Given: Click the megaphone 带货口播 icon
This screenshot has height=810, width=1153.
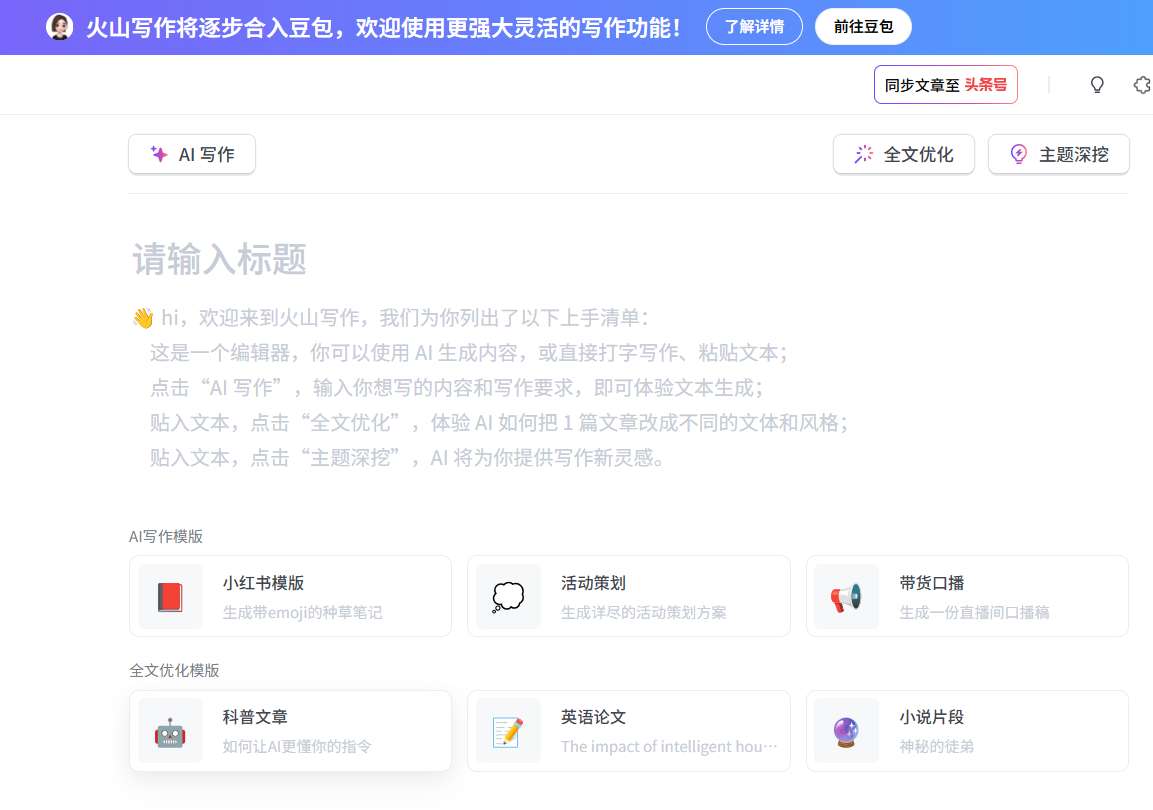Looking at the screenshot, I should click(x=846, y=597).
